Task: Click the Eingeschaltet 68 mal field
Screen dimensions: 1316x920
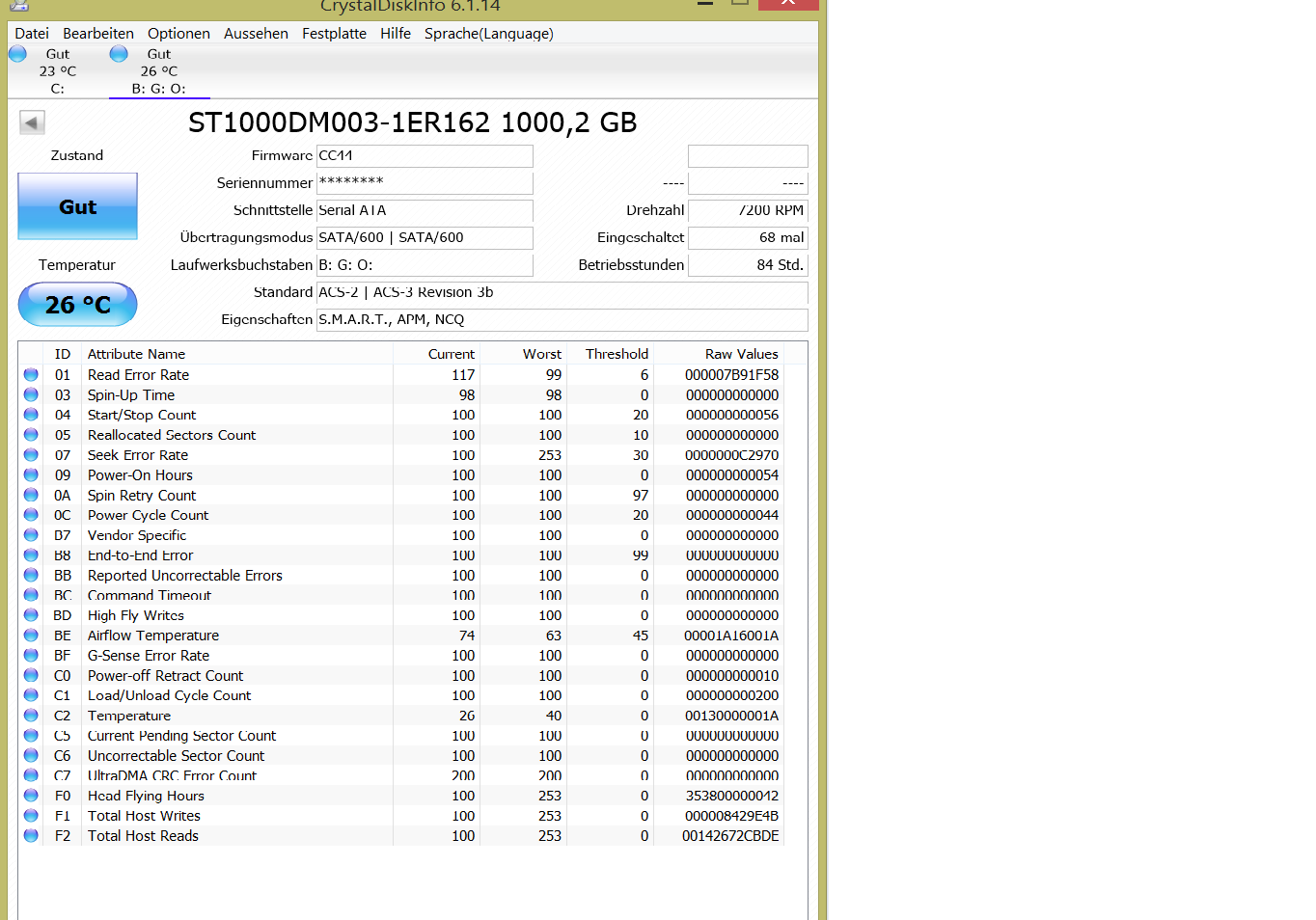Action: (x=748, y=237)
